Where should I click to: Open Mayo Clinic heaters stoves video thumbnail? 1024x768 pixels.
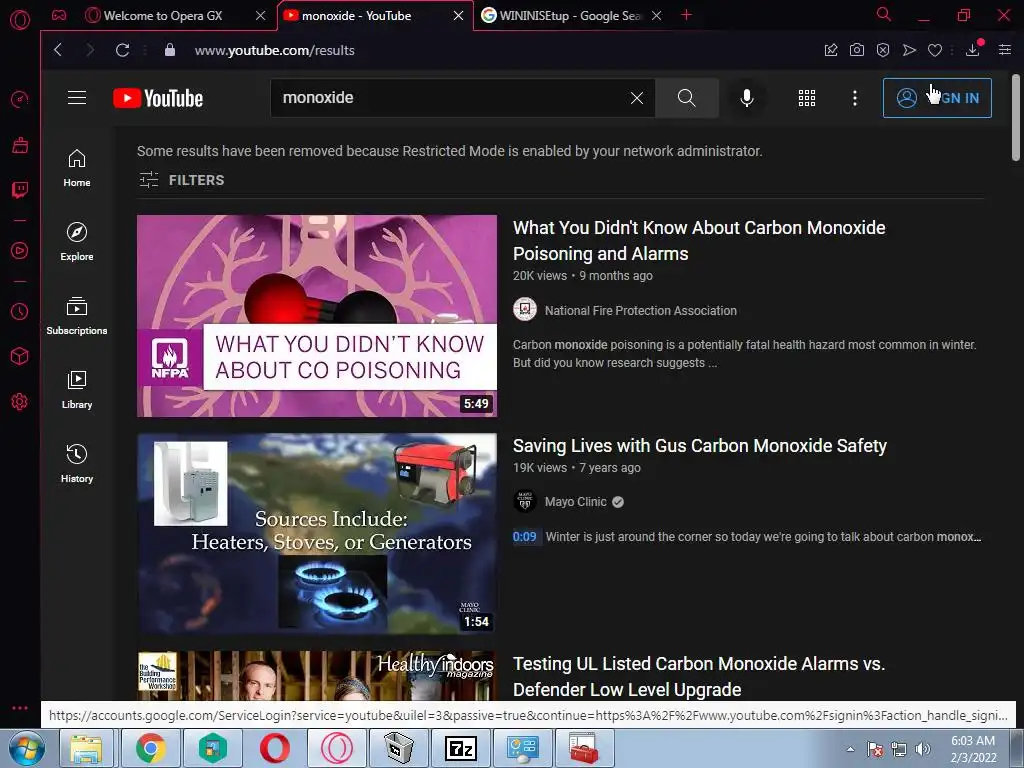pyautogui.click(x=317, y=534)
